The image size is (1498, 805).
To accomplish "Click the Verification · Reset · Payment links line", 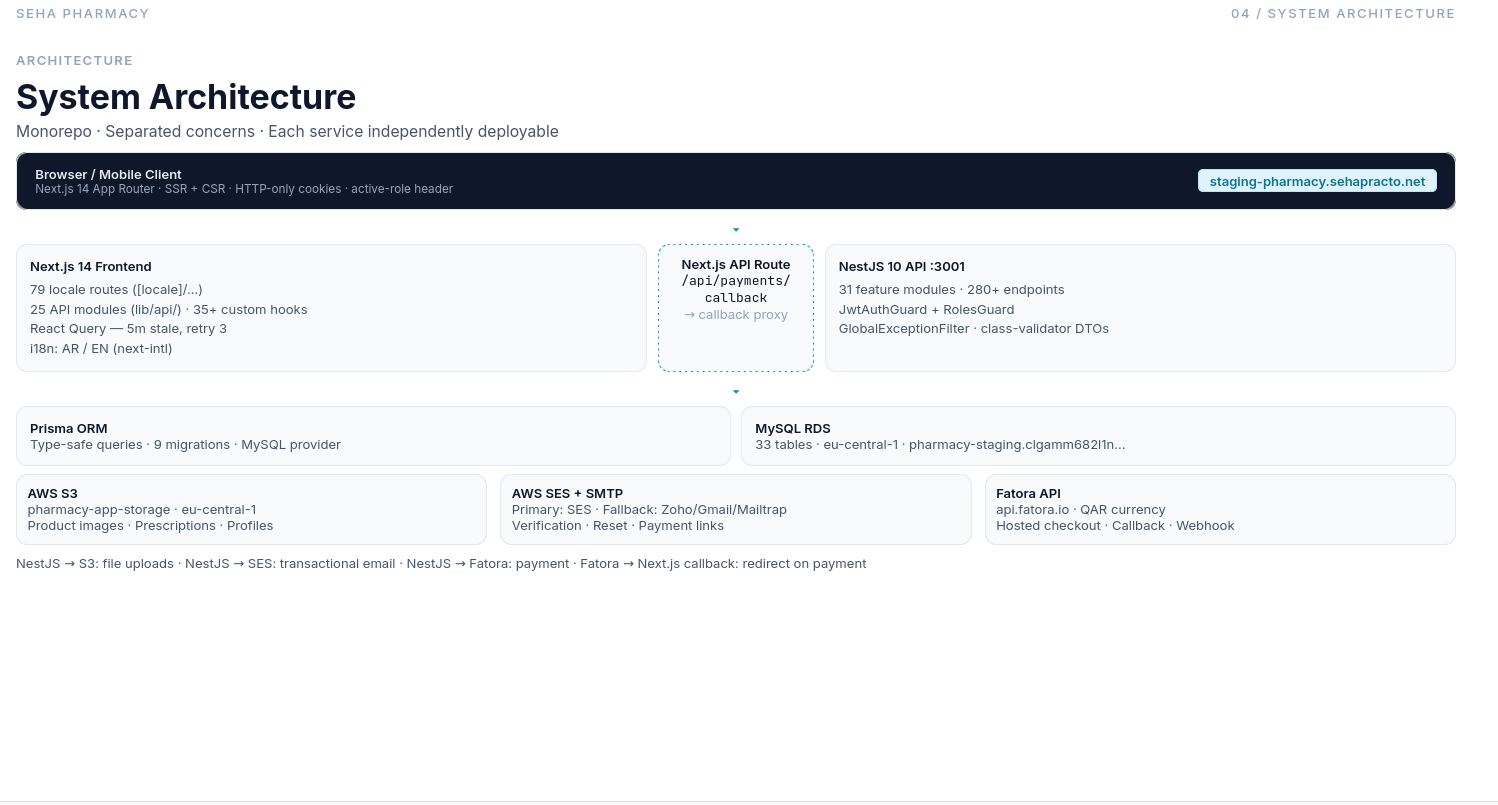I will coord(618,526).
